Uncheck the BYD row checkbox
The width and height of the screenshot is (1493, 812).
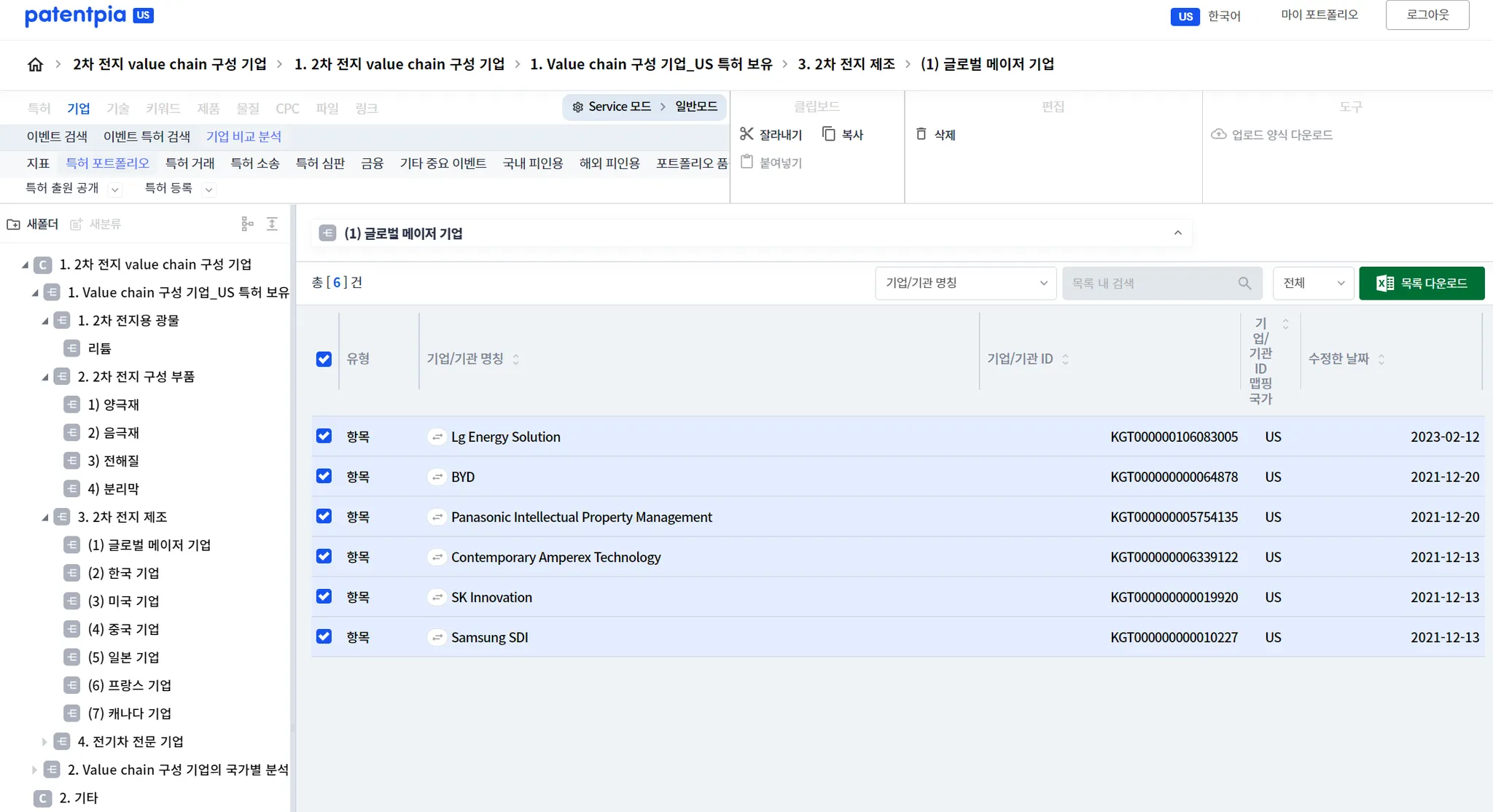point(324,476)
